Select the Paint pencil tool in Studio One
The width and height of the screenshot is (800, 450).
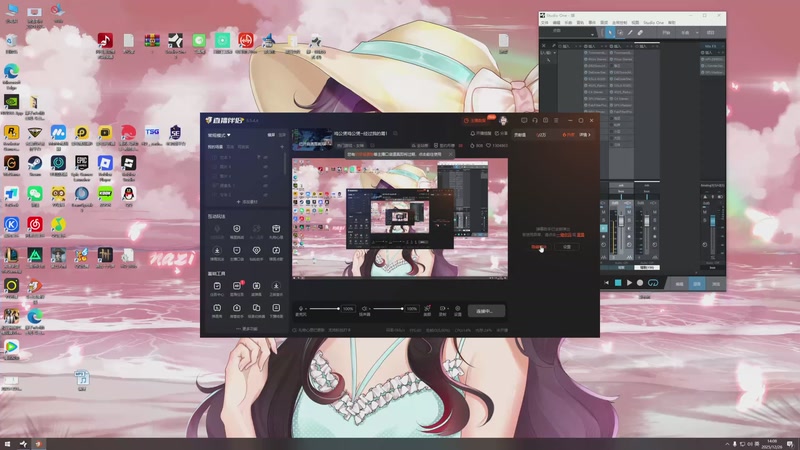(630, 32)
